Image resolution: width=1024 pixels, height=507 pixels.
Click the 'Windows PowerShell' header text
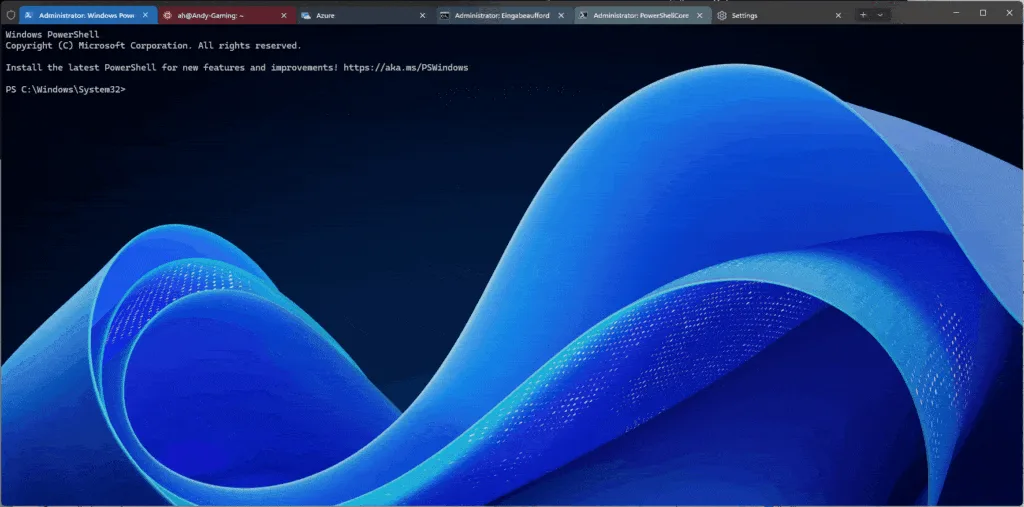click(52, 35)
